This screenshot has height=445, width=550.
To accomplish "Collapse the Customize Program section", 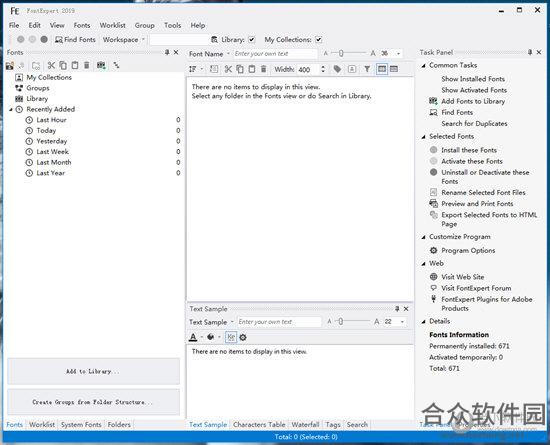I will 423,237.
